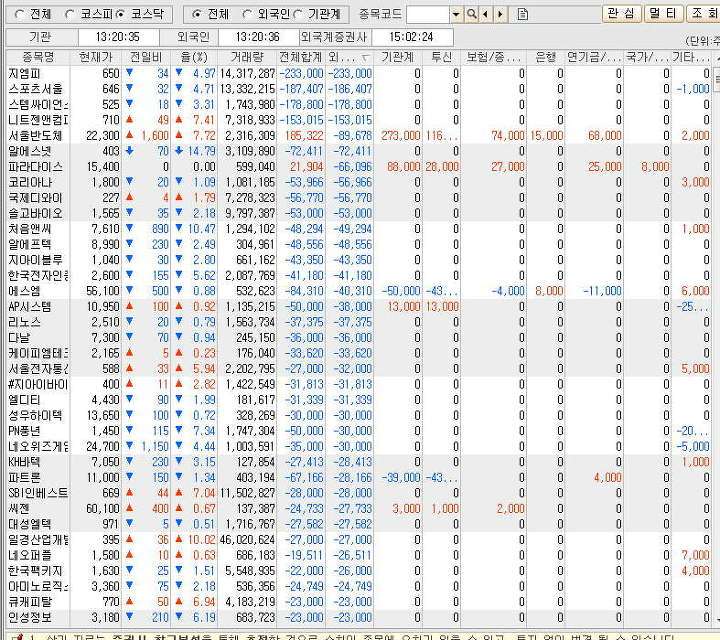Click the document memo icon

(x=523, y=14)
